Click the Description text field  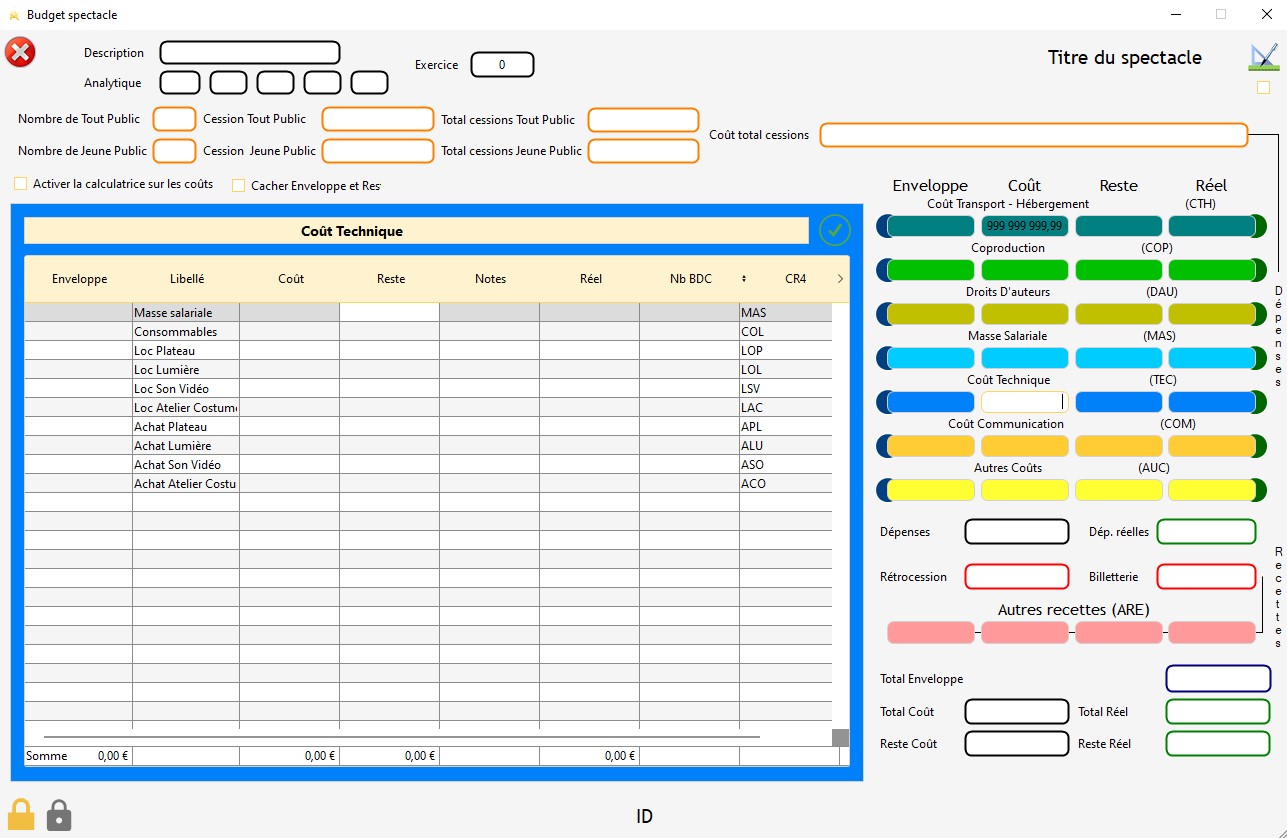(x=250, y=53)
